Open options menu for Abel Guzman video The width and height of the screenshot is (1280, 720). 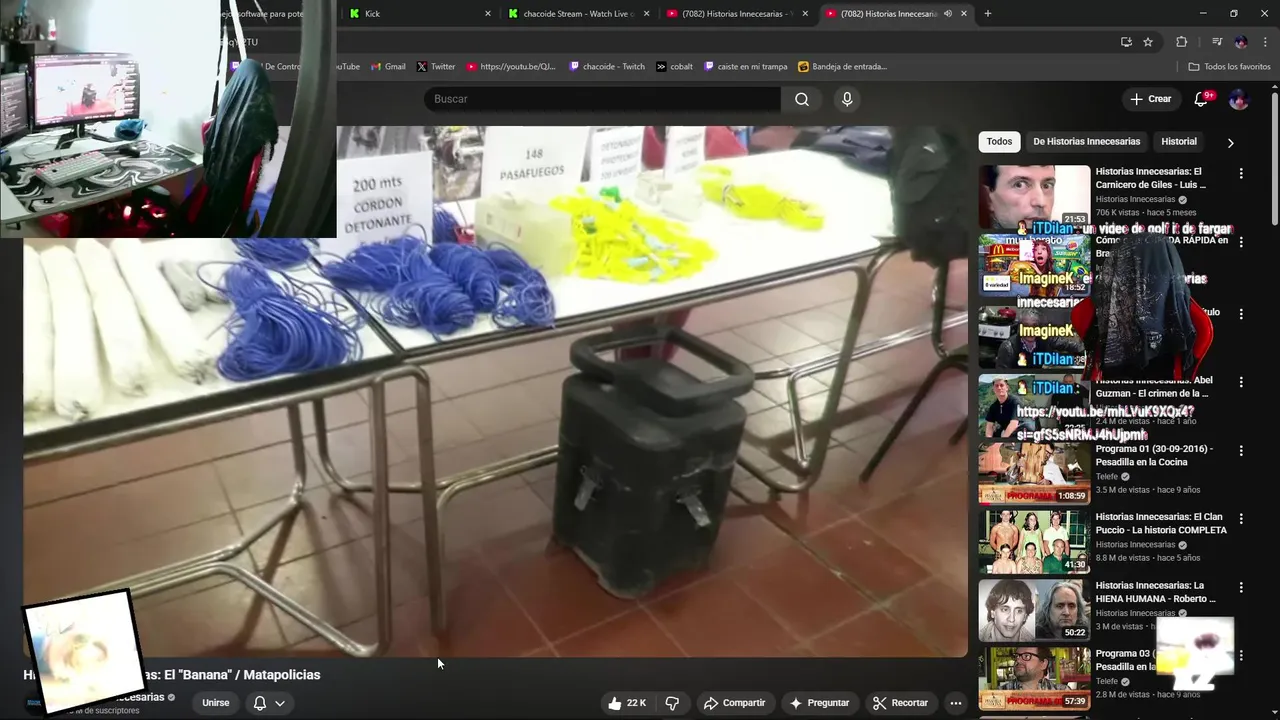click(1241, 382)
